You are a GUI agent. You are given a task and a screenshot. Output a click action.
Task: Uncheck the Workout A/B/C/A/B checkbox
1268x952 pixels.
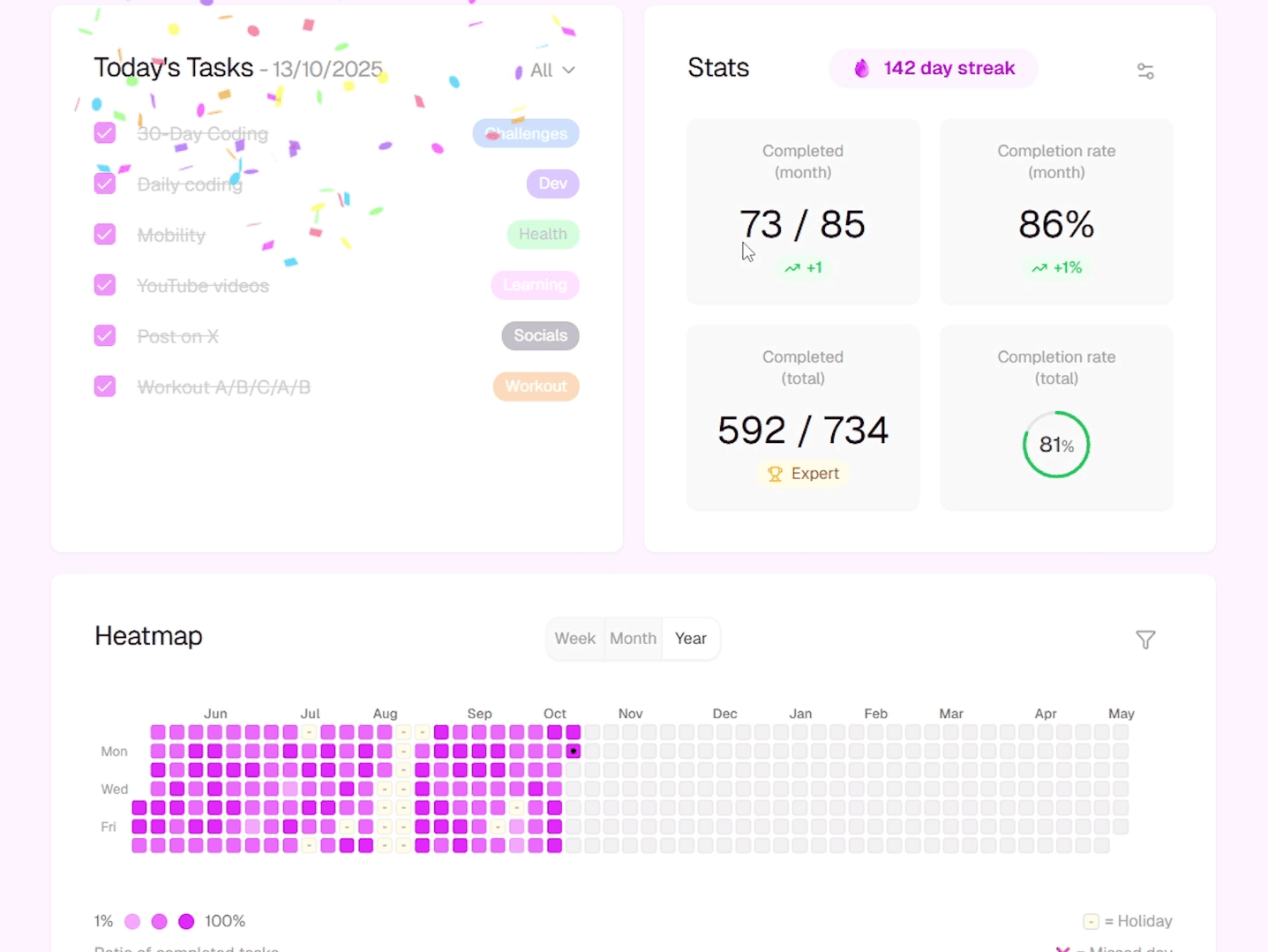coord(105,386)
